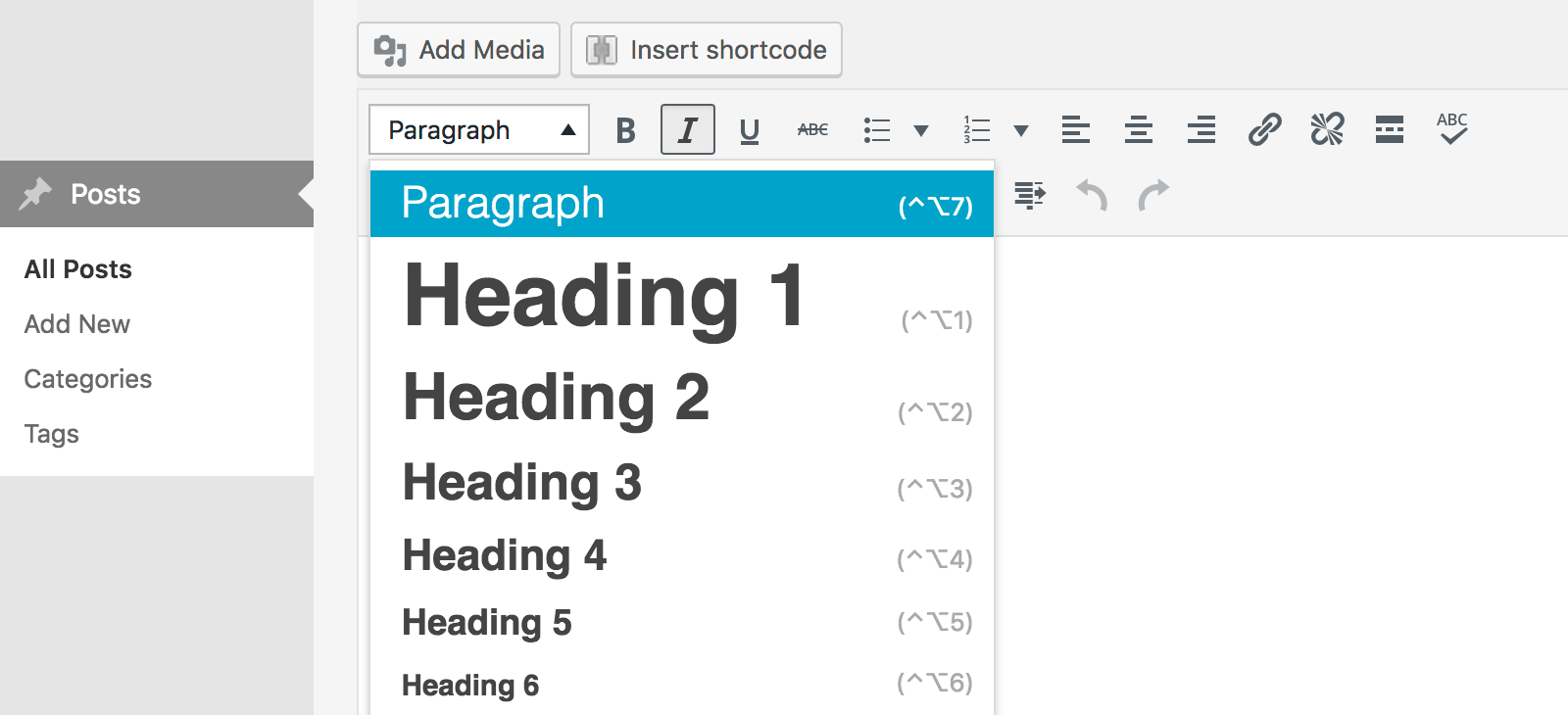Toggle Italic formatting

click(688, 129)
